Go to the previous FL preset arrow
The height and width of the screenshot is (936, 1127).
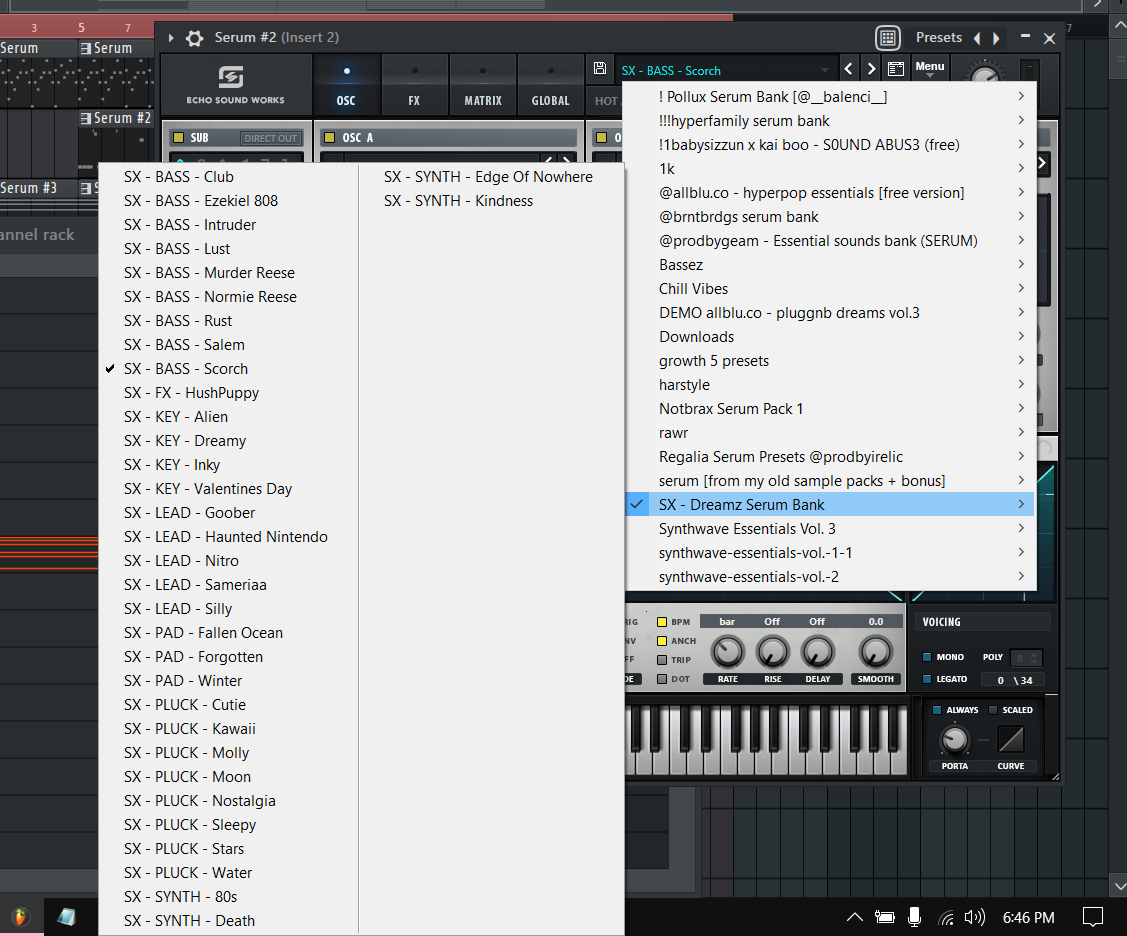[977, 38]
